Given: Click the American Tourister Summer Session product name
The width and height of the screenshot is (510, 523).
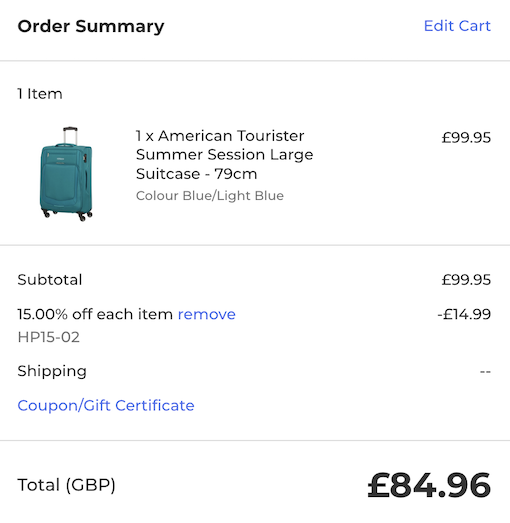Looking at the screenshot, I should (x=224, y=155).
